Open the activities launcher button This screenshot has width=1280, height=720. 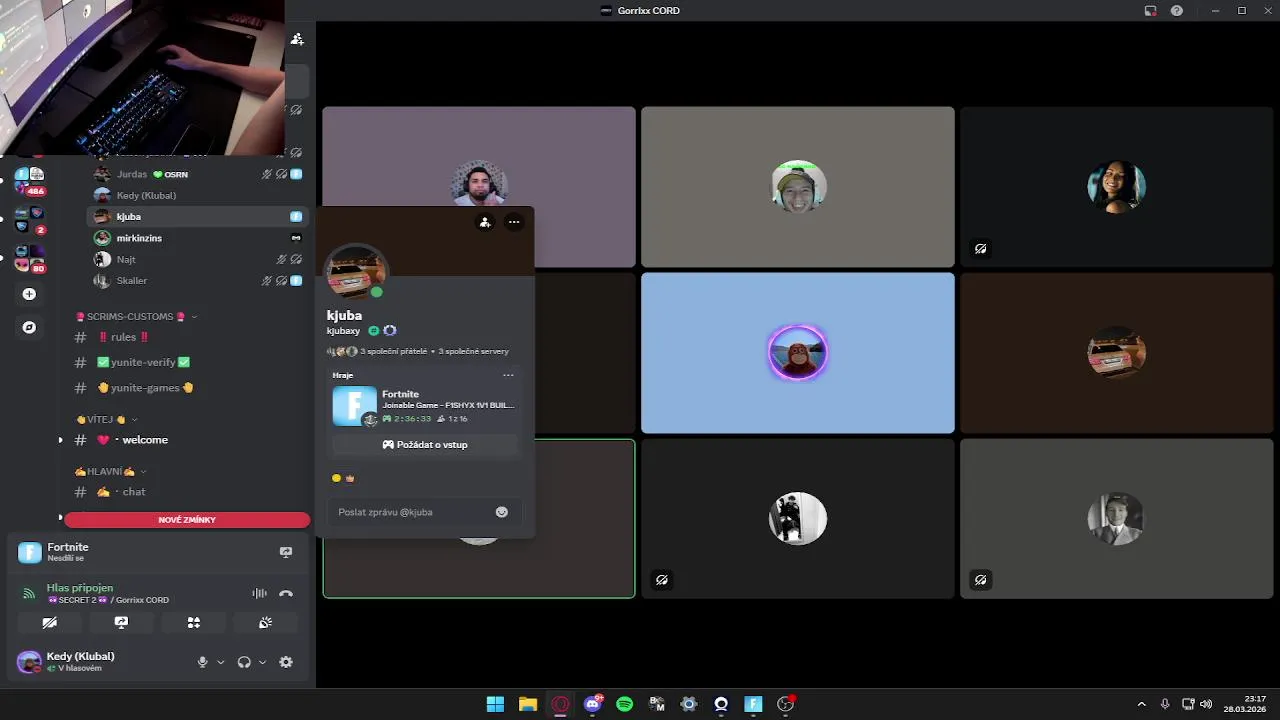[193, 622]
